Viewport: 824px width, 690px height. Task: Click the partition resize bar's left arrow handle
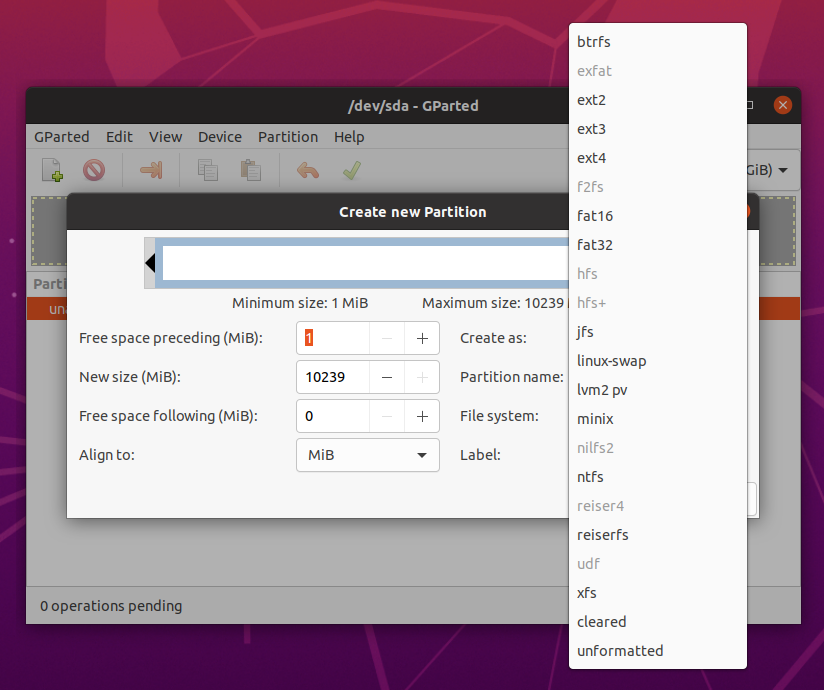[x=150, y=263]
